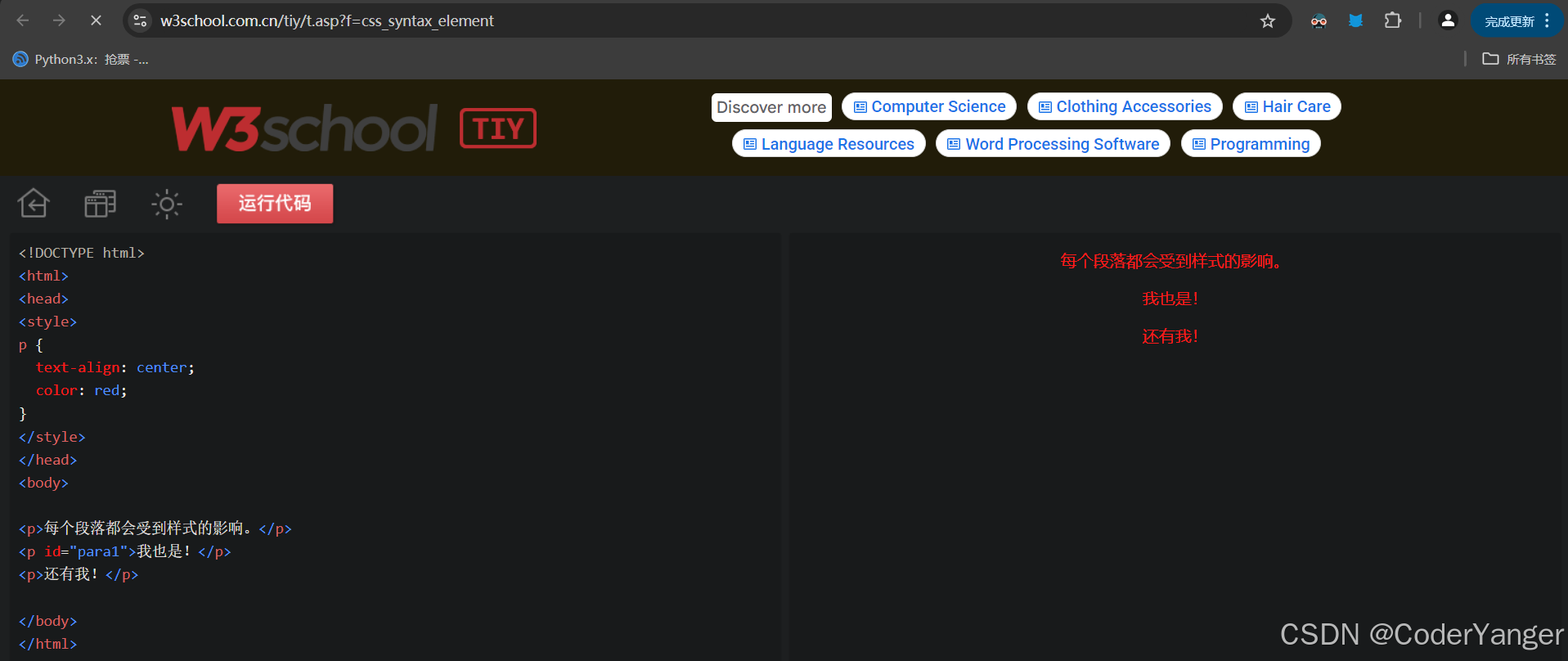Click the </style> closing tag line
The height and width of the screenshot is (661, 1568).
[52, 437]
